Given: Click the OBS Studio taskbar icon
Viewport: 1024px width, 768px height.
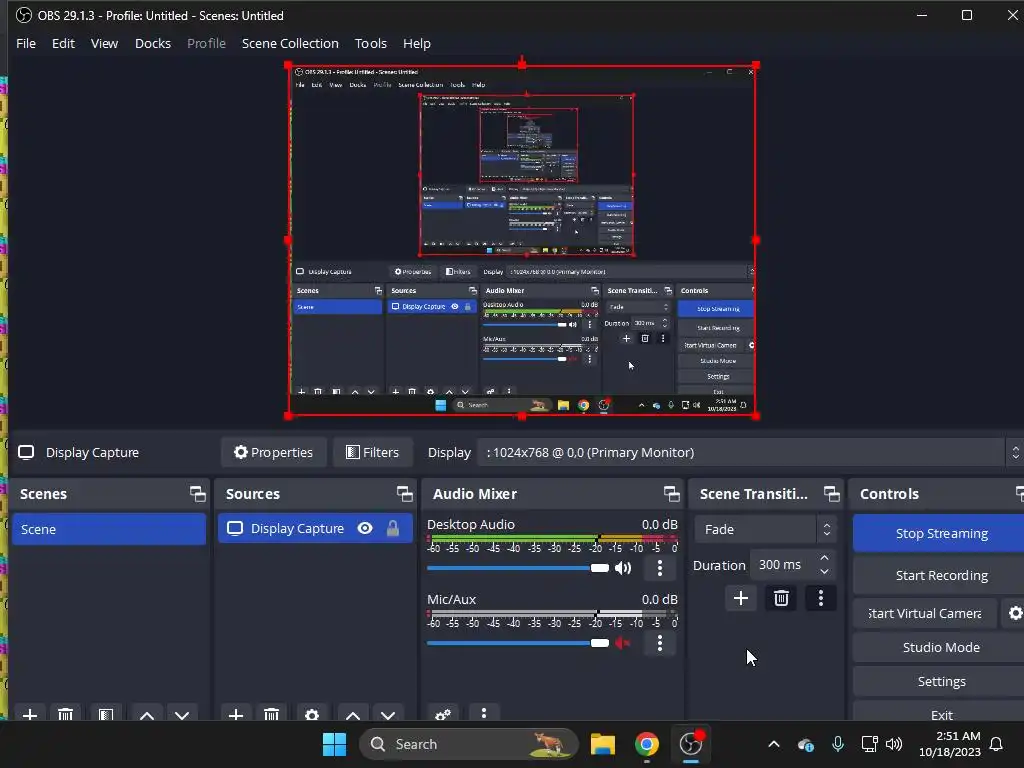Looking at the screenshot, I should pos(691,744).
